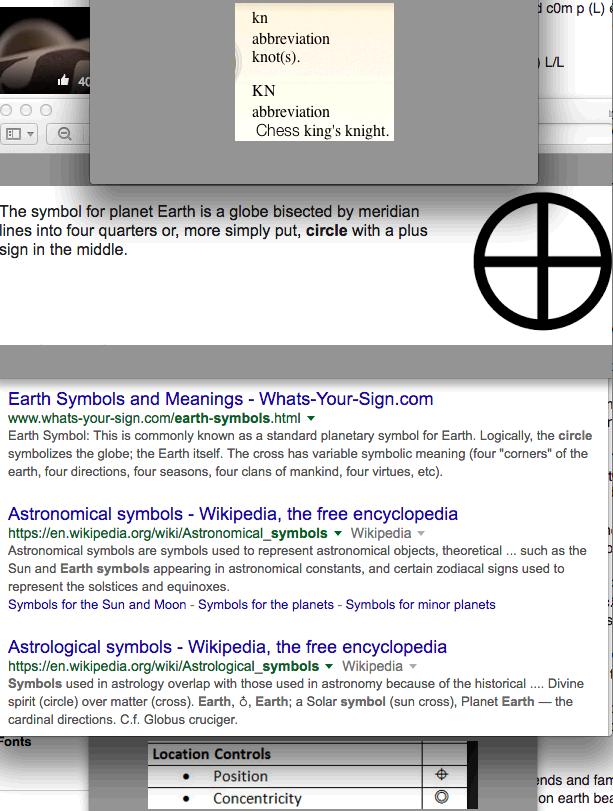The height and width of the screenshot is (811, 613).
Task: Click 'Chess king's knight.' definition text
Action: (322, 130)
